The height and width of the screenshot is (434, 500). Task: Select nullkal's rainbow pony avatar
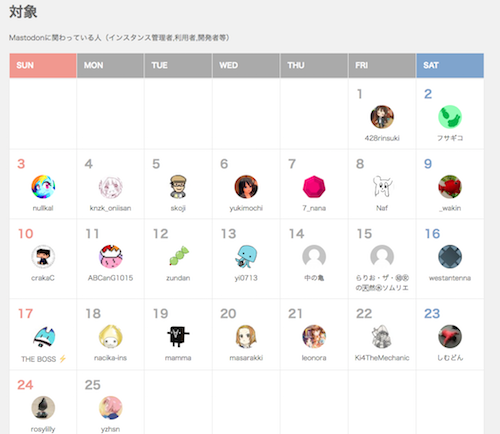coord(43,187)
